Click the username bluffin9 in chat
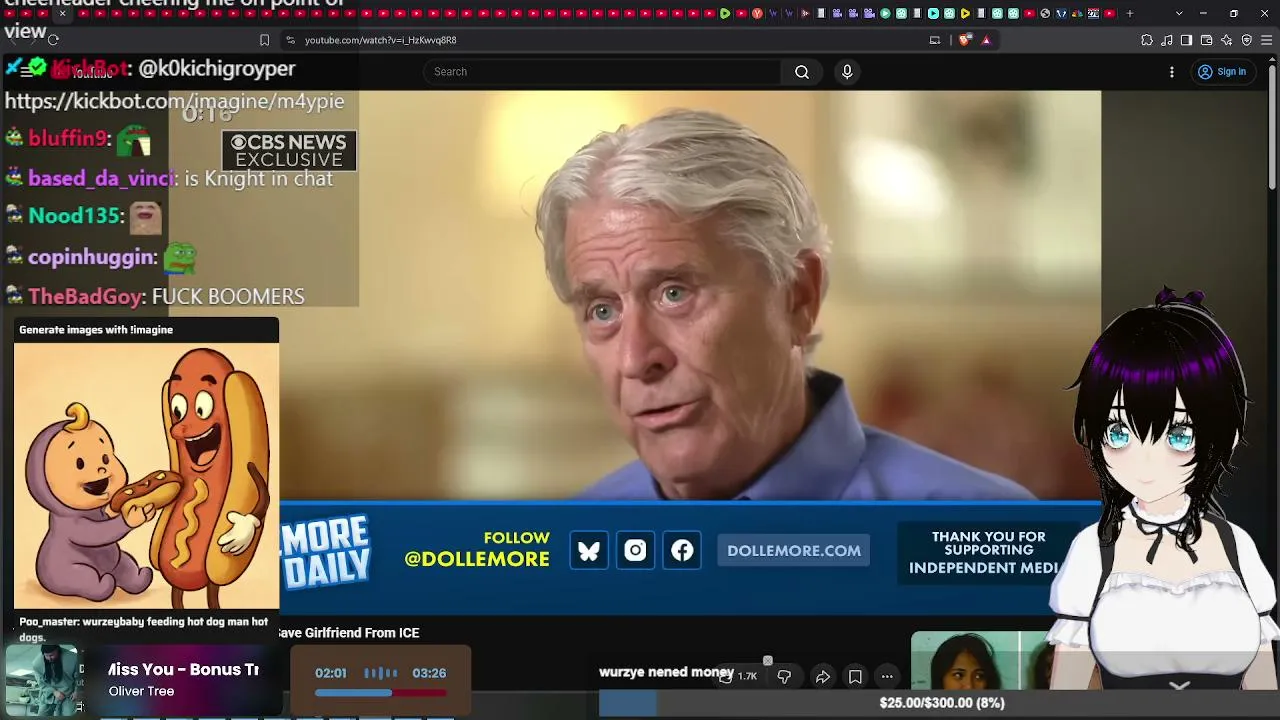1280x720 pixels. pyautogui.click(x=68, y=139)
